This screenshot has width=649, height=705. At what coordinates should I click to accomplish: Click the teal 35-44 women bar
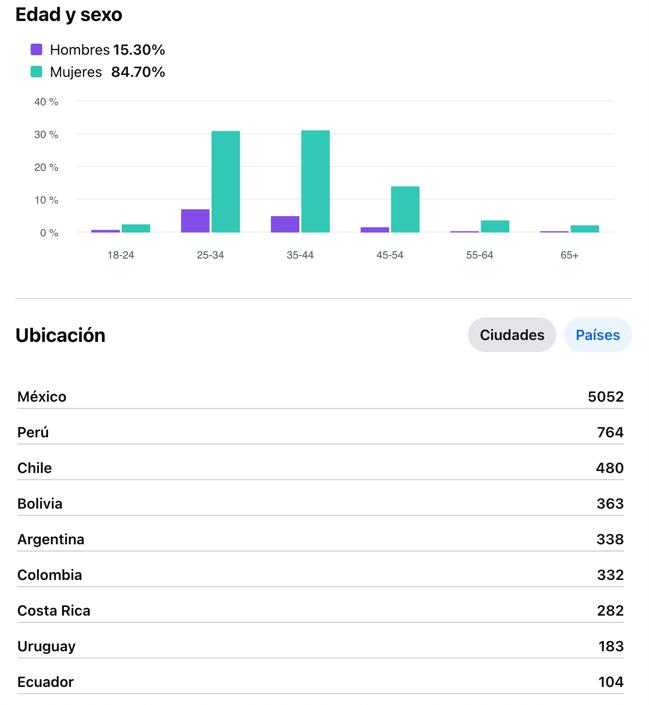[x=315, y=182]
